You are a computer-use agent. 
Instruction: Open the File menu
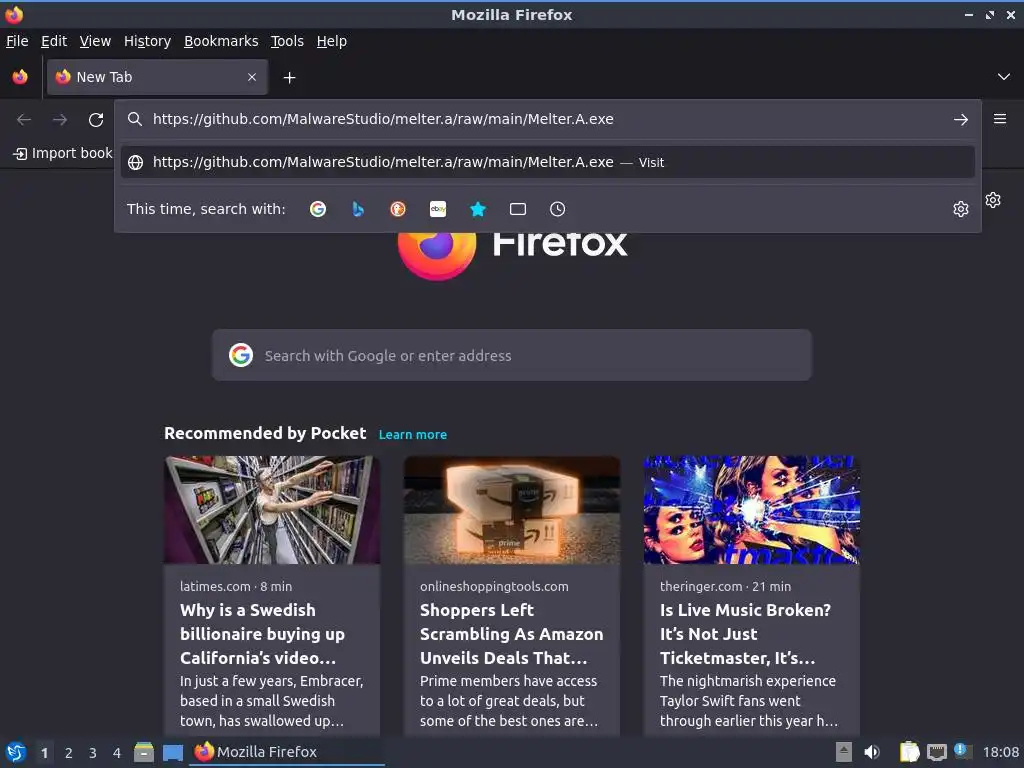click(x=17, y=41)
